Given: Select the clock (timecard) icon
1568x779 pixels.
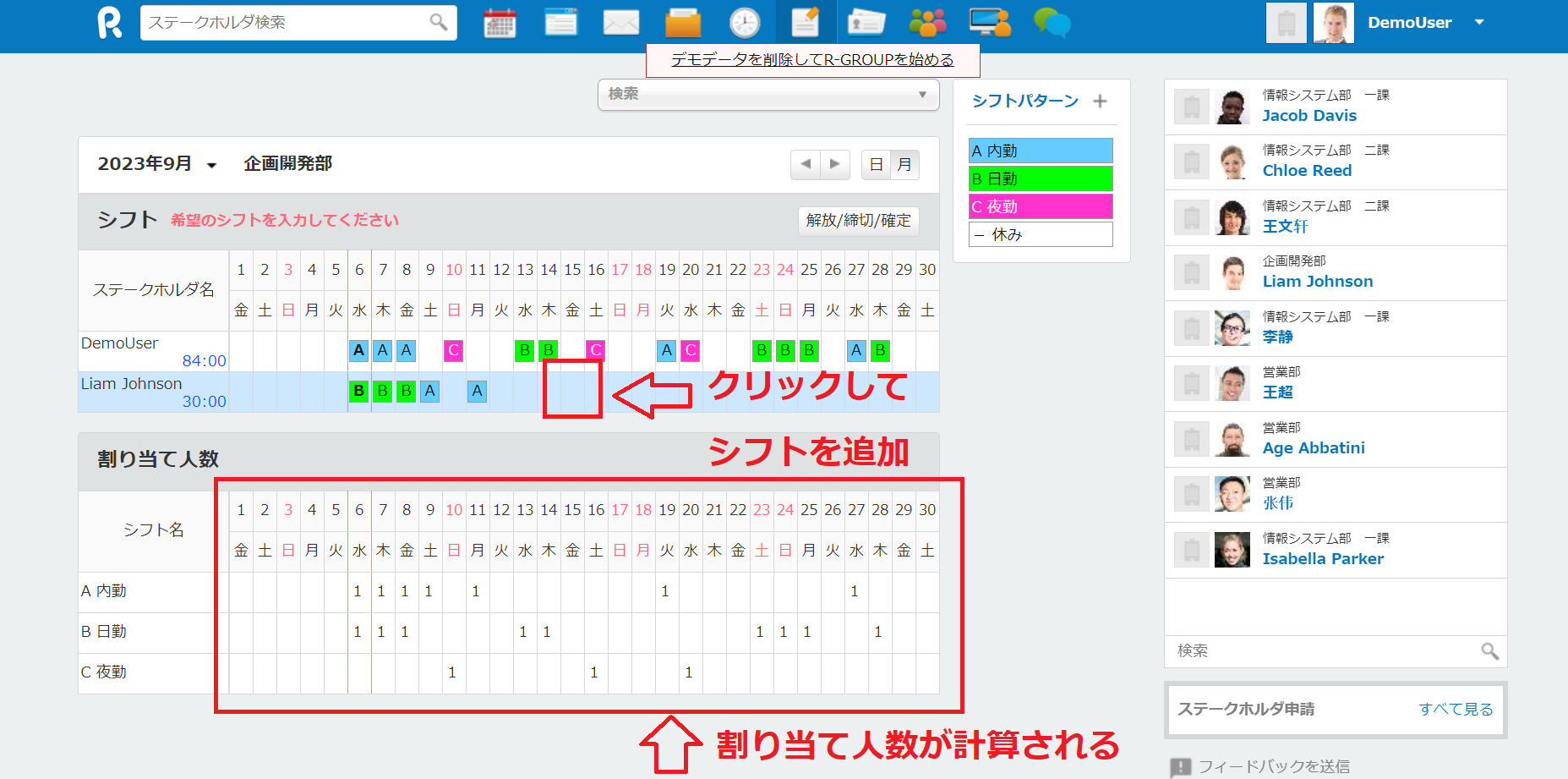Looking at the screenshot, I should click(743, 23).
